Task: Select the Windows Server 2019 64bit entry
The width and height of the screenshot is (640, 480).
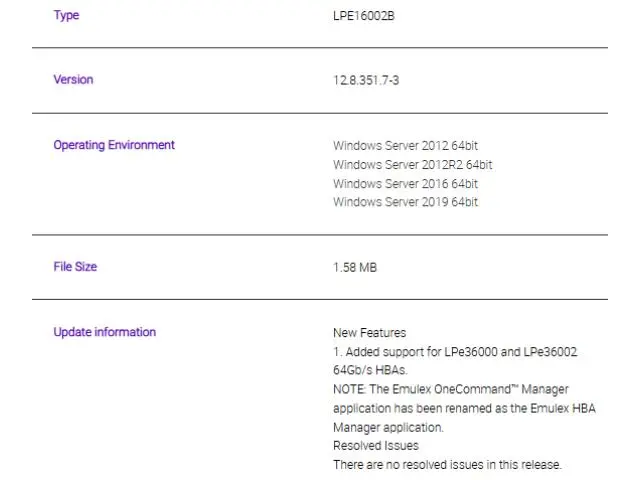Action: pos(405,202)
